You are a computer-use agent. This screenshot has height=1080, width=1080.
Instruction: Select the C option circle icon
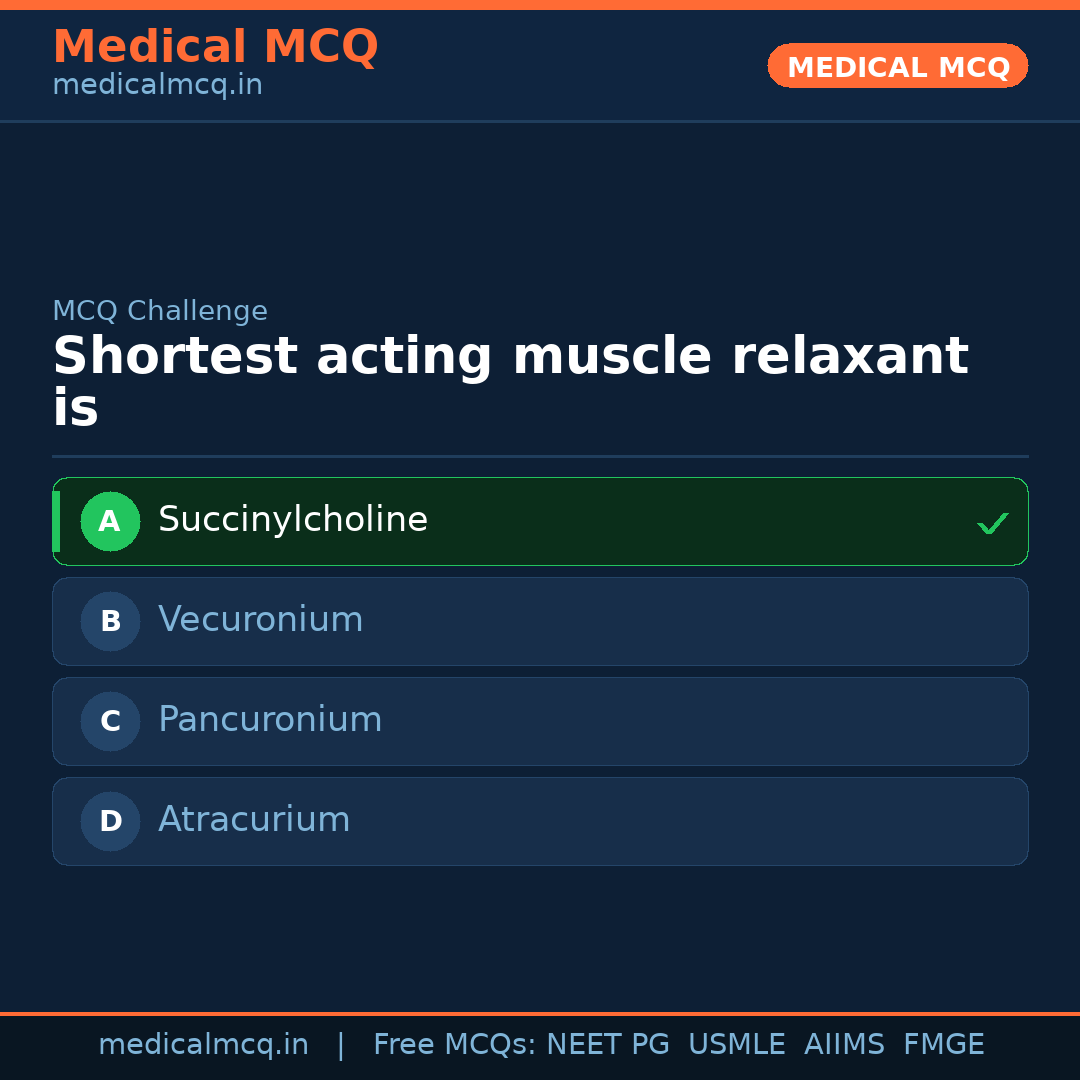[110, 721]
